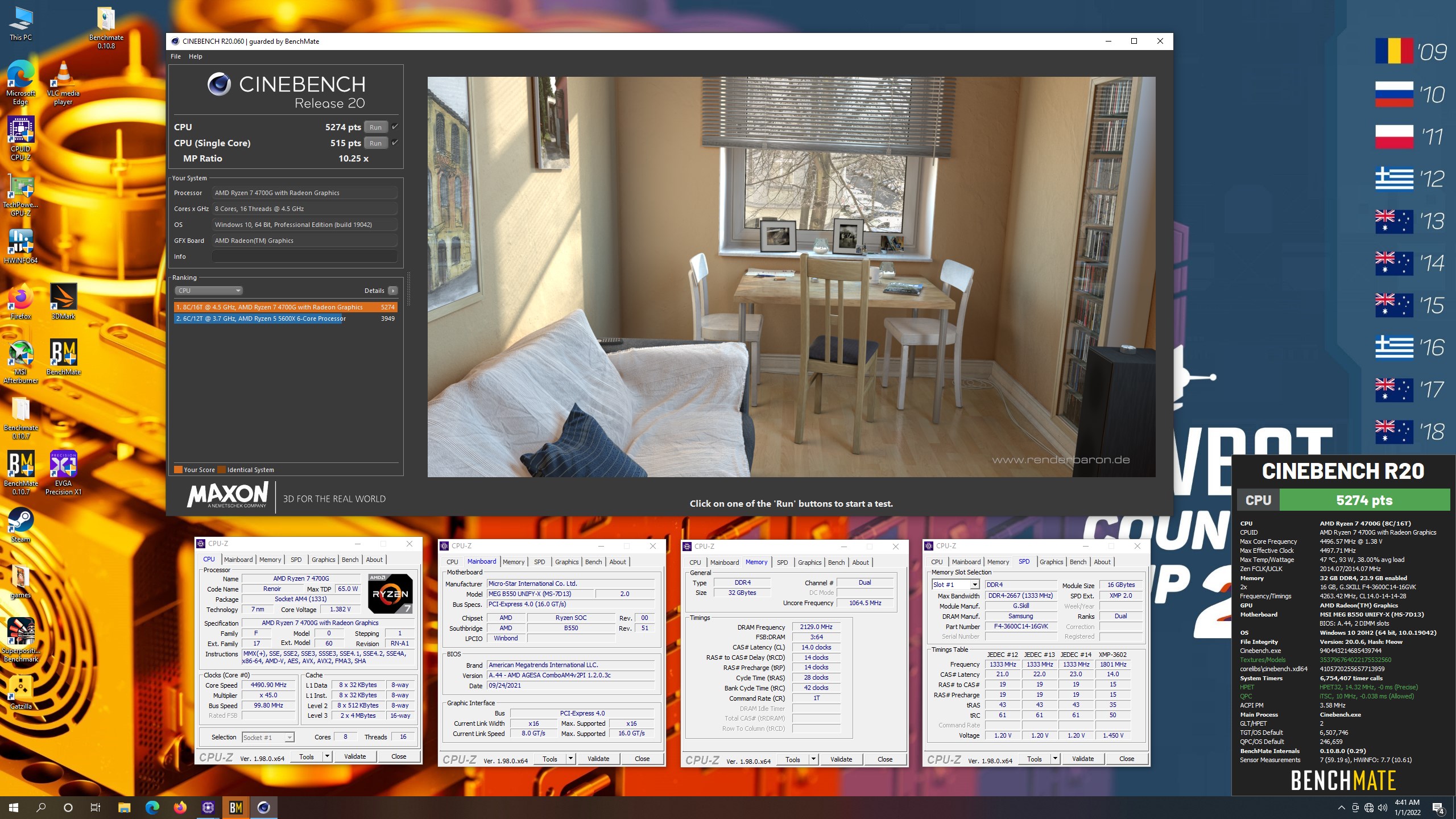
Task: Launch BenchMate 0.10.7 shortcut
Action: 20,473
